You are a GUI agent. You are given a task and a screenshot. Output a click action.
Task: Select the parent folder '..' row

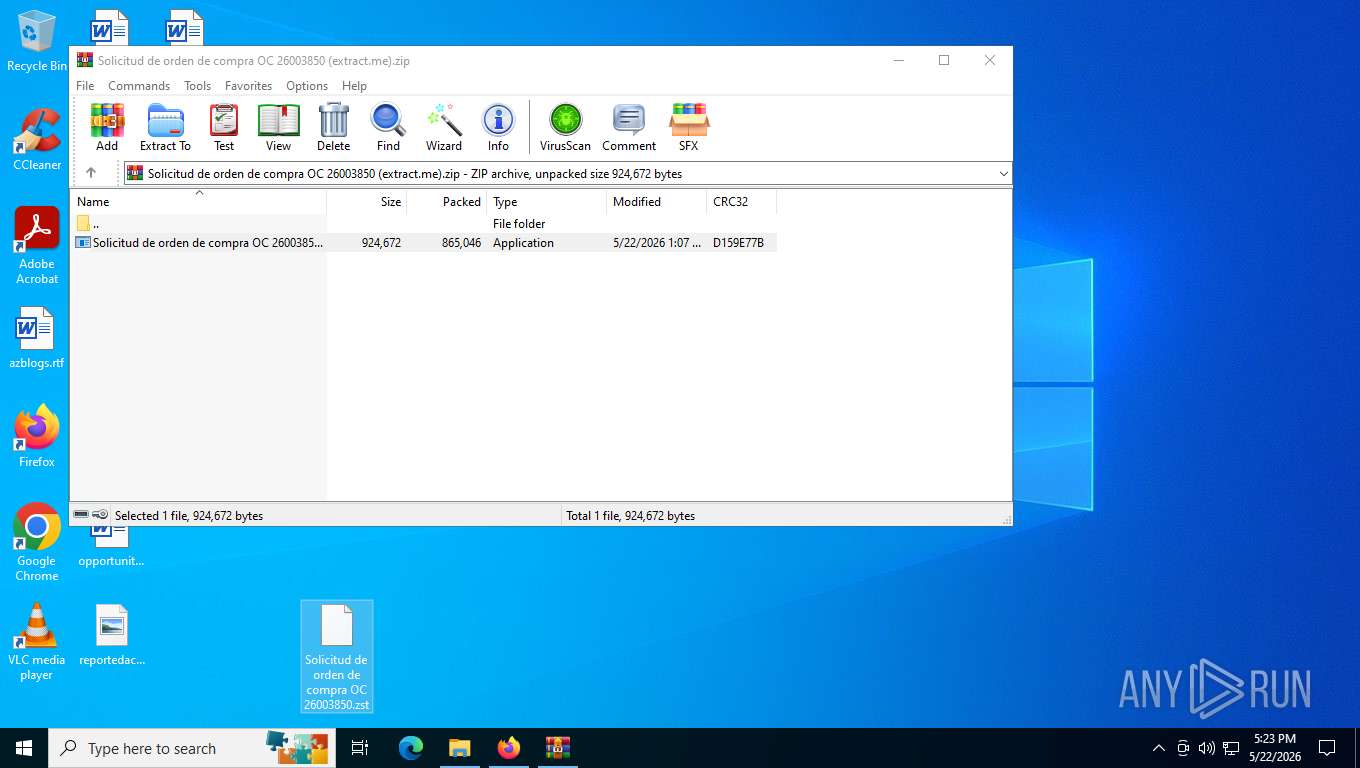tap(424, 224)
